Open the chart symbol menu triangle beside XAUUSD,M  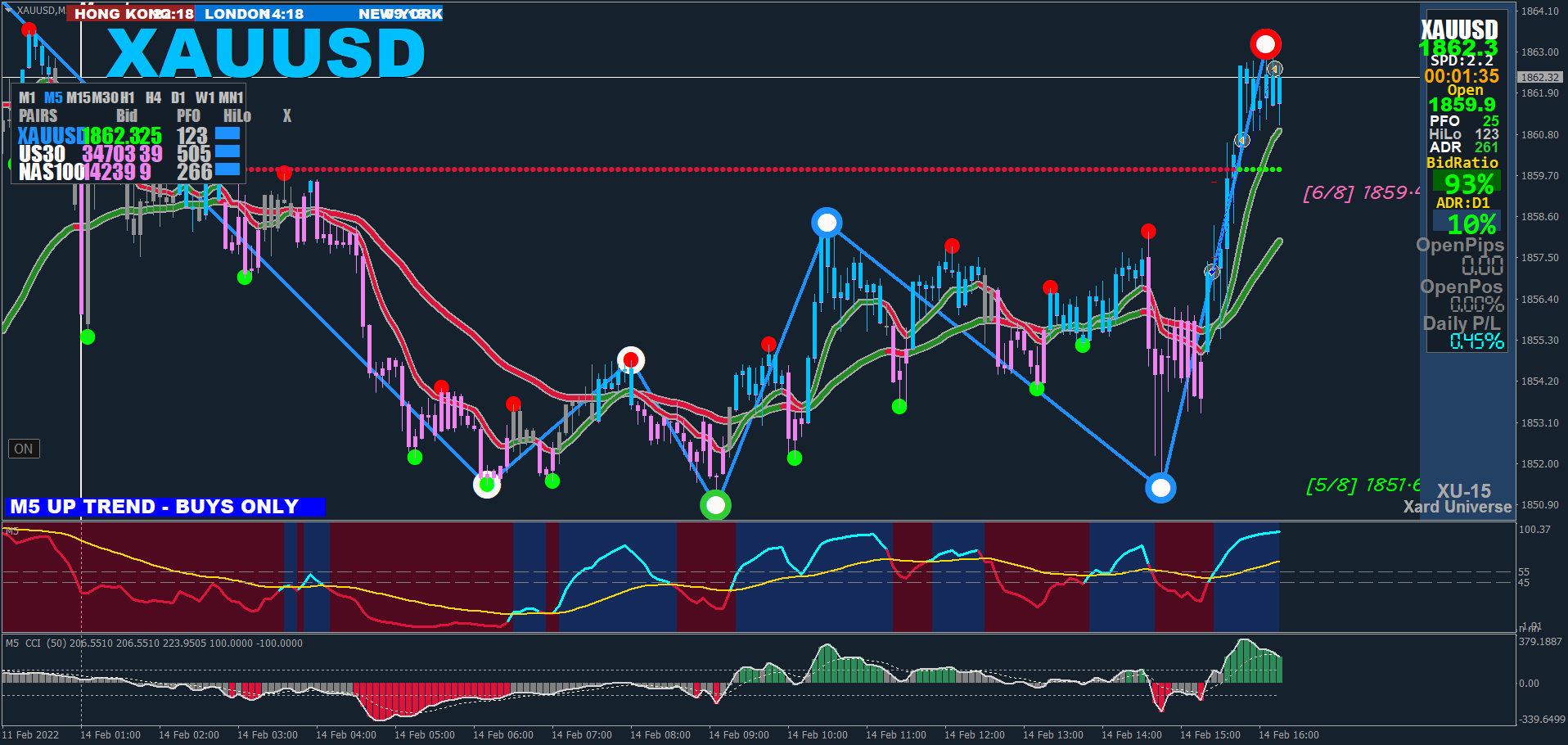pyautogui.click(x=10, y=11)
